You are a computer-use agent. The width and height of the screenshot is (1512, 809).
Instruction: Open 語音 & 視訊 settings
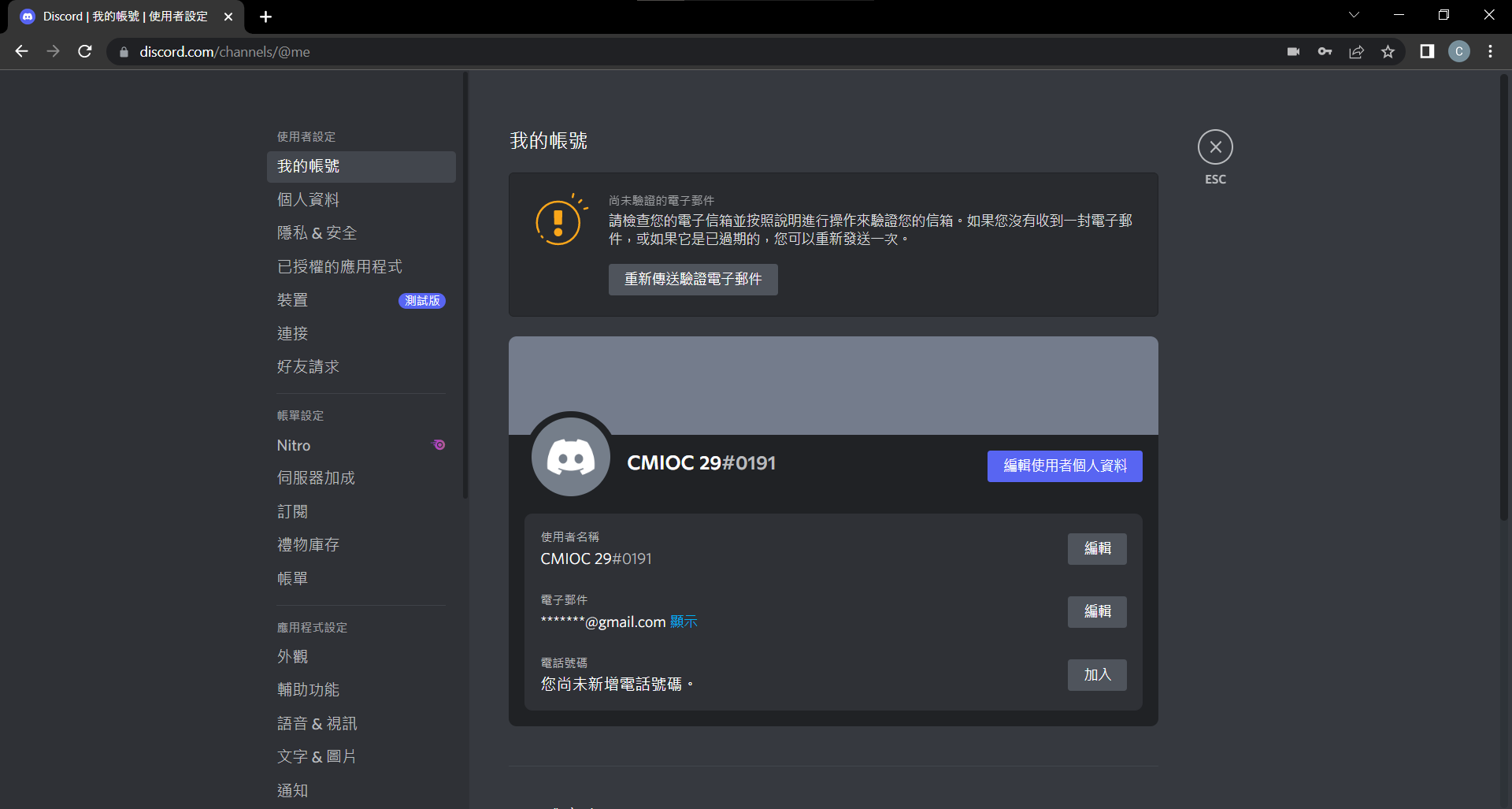361,724
